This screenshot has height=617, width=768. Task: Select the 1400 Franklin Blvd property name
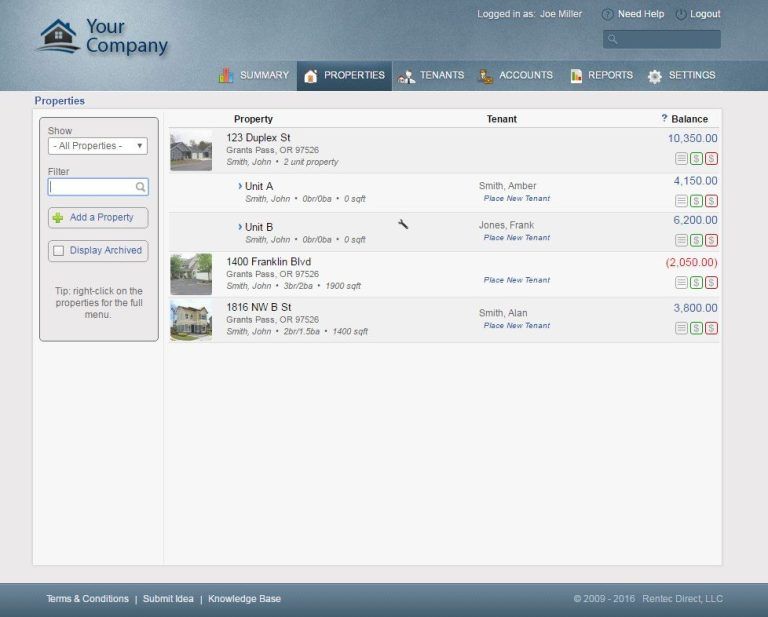pos(268,261)
